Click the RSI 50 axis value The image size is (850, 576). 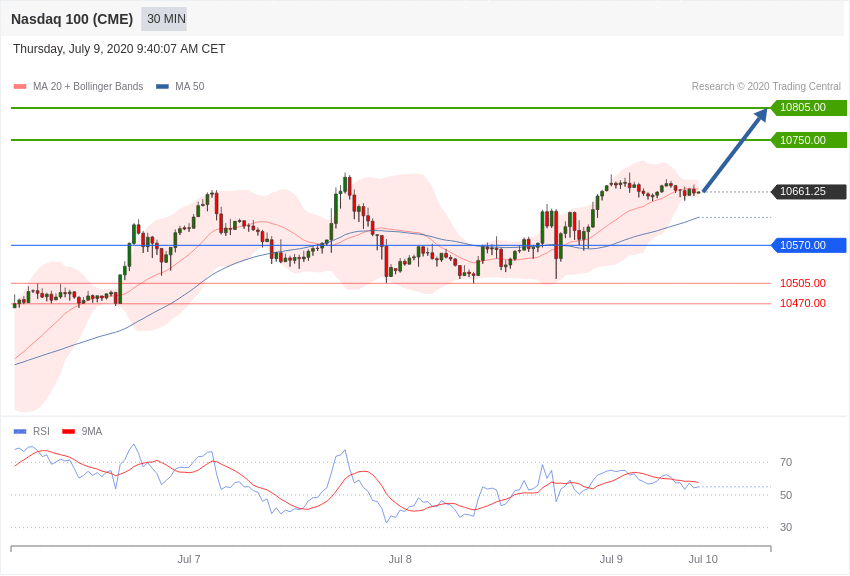tap(786, 495)
